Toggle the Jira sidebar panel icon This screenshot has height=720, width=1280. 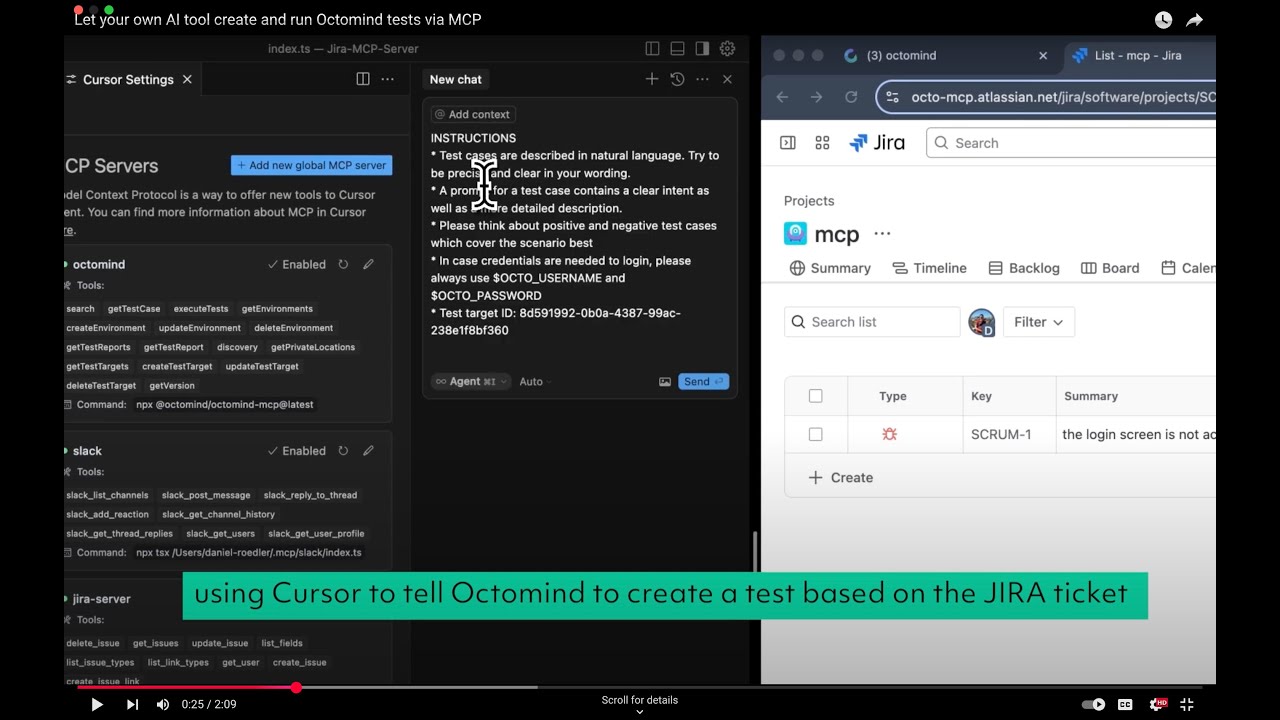[788, 143]
